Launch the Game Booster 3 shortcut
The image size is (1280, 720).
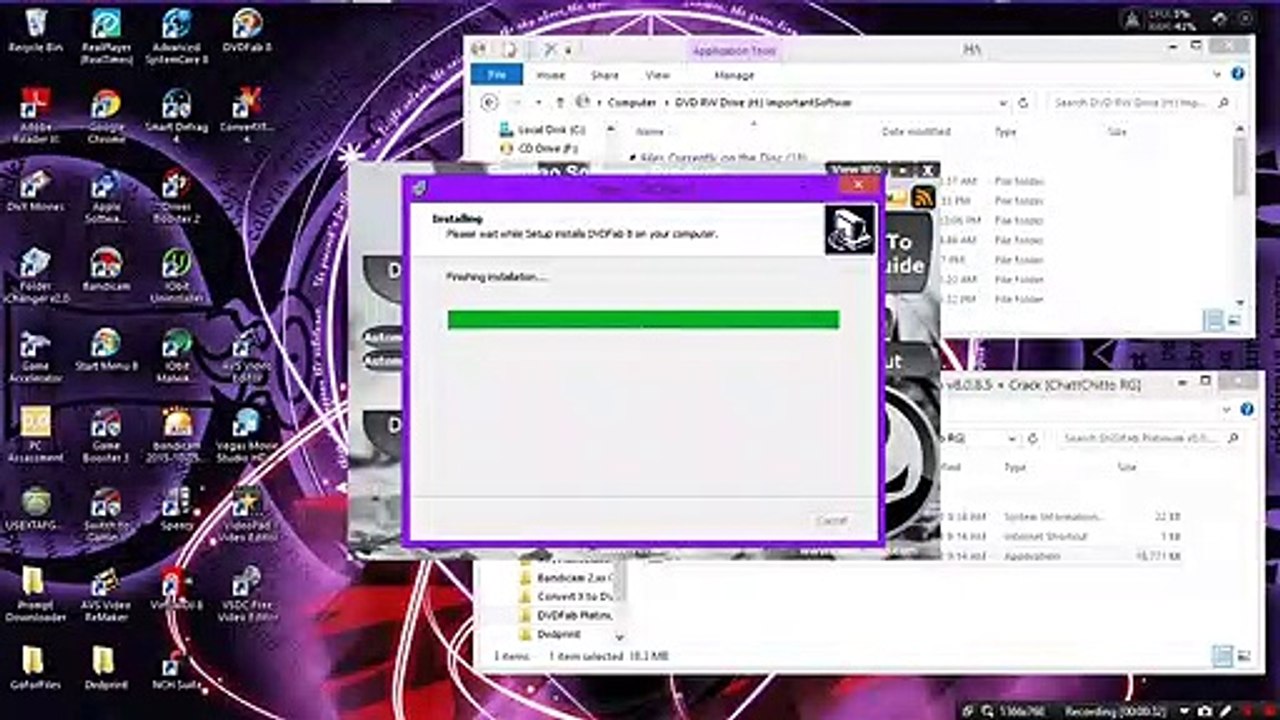point(106,436)
